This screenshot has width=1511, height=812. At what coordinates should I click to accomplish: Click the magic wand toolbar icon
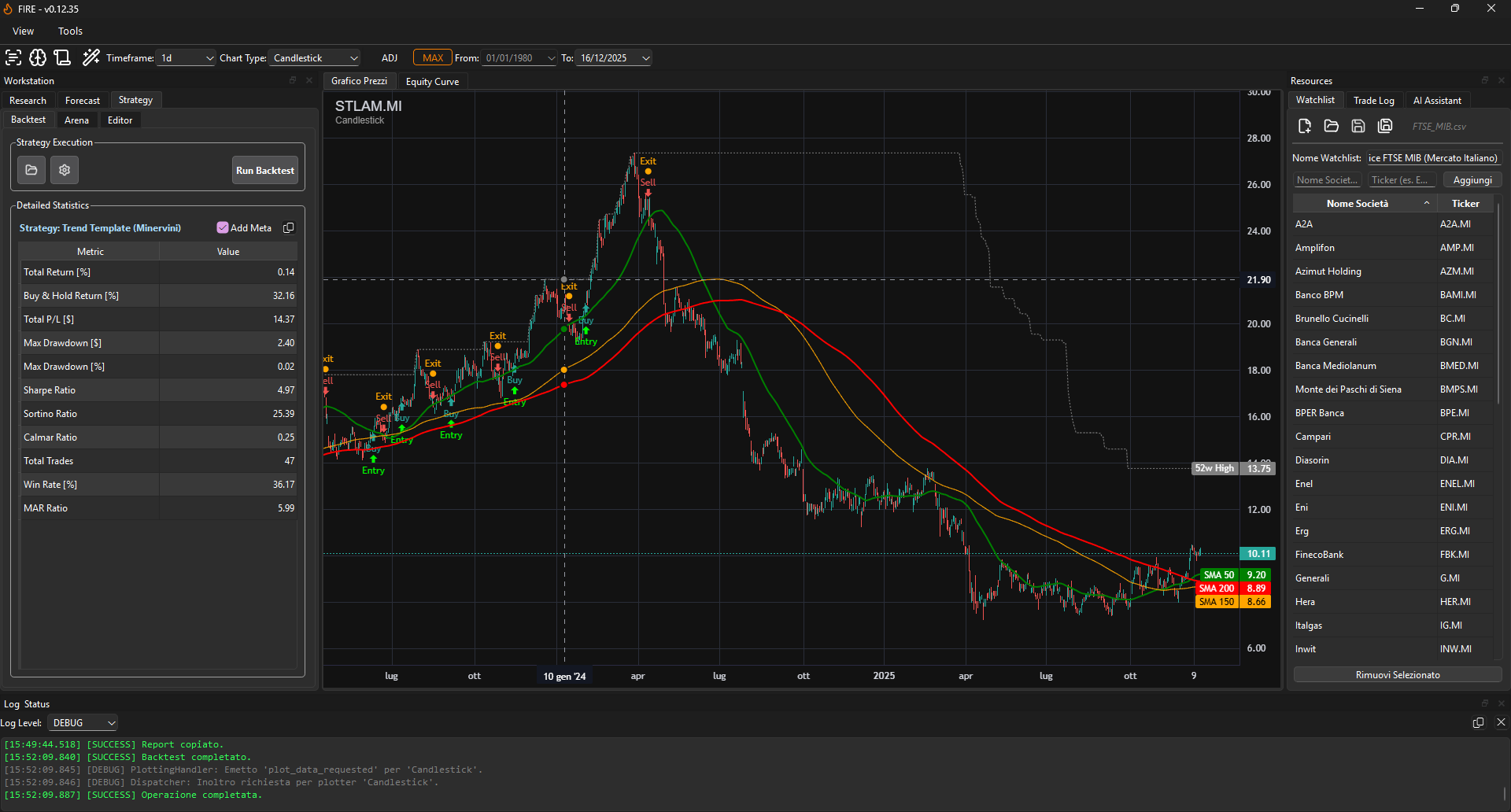point(91,57)
